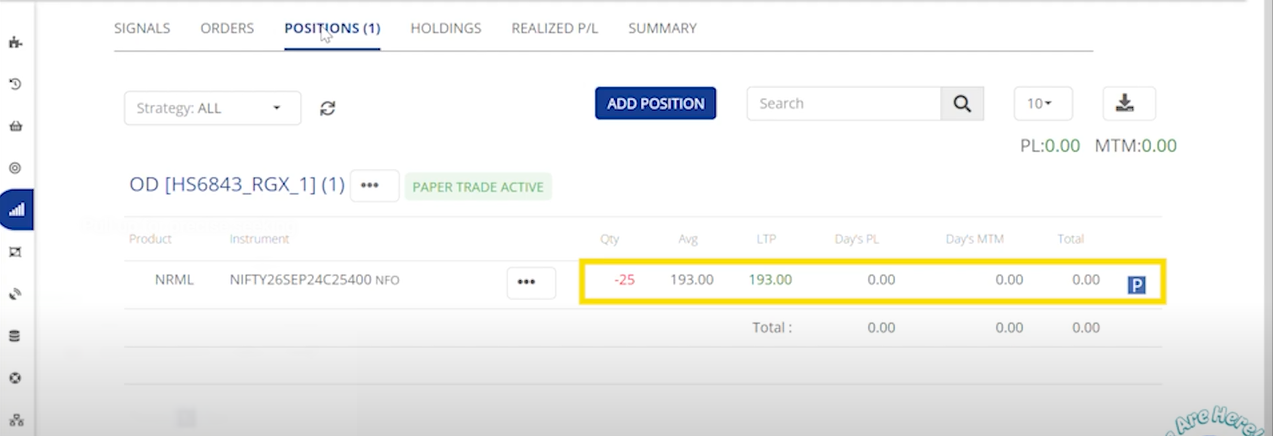The width and height of the screenshot is (1273, 436).
Task: Click the history clock sidebar icon
Action: (15, 84)
